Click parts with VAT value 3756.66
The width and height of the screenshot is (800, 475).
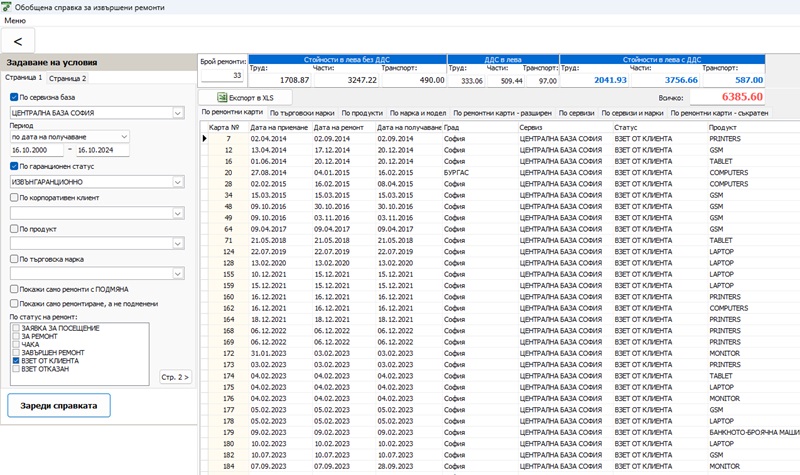click(665, 80)
